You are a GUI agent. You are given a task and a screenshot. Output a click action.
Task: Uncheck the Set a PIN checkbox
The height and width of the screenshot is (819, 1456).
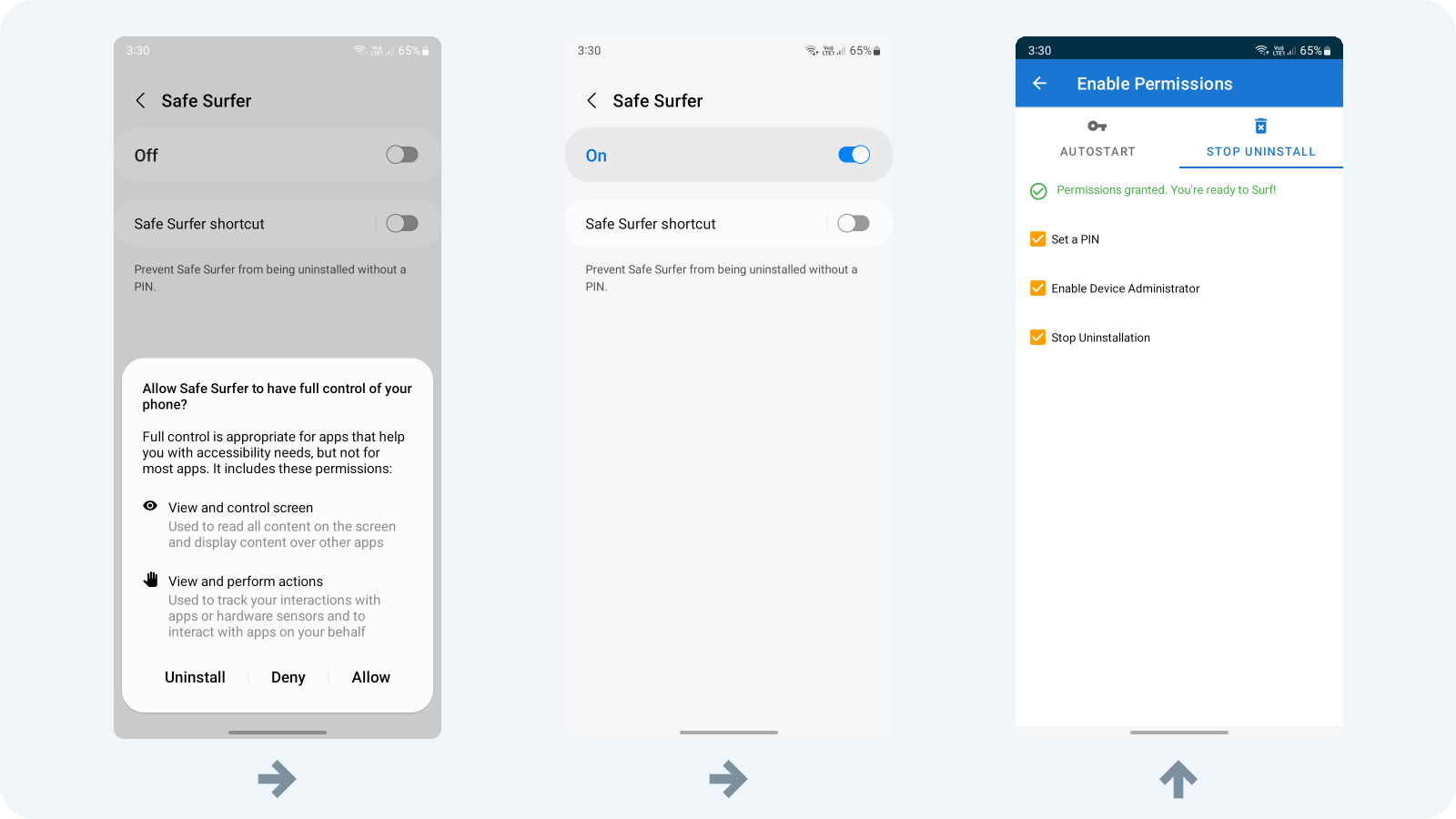1037,239
